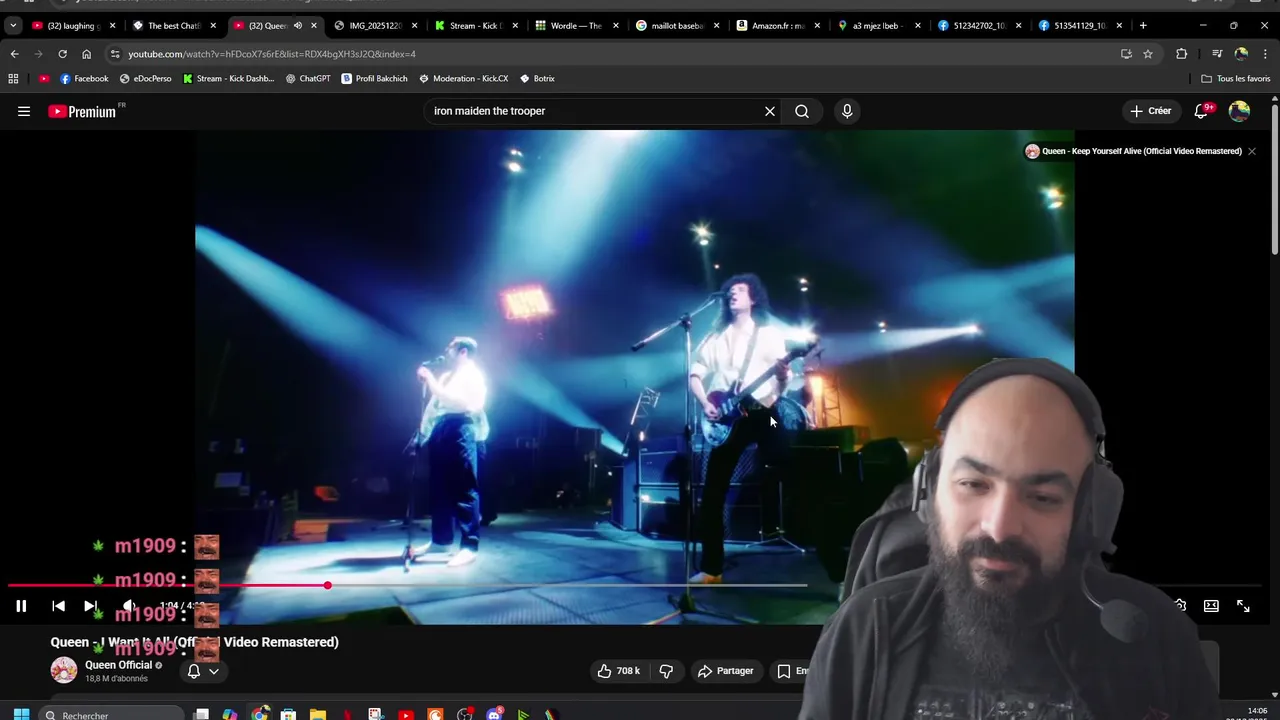Viewport: 1280px width, 720px height.
Task: Open the red YouTube taskbar icon
Action: (405, 714)
